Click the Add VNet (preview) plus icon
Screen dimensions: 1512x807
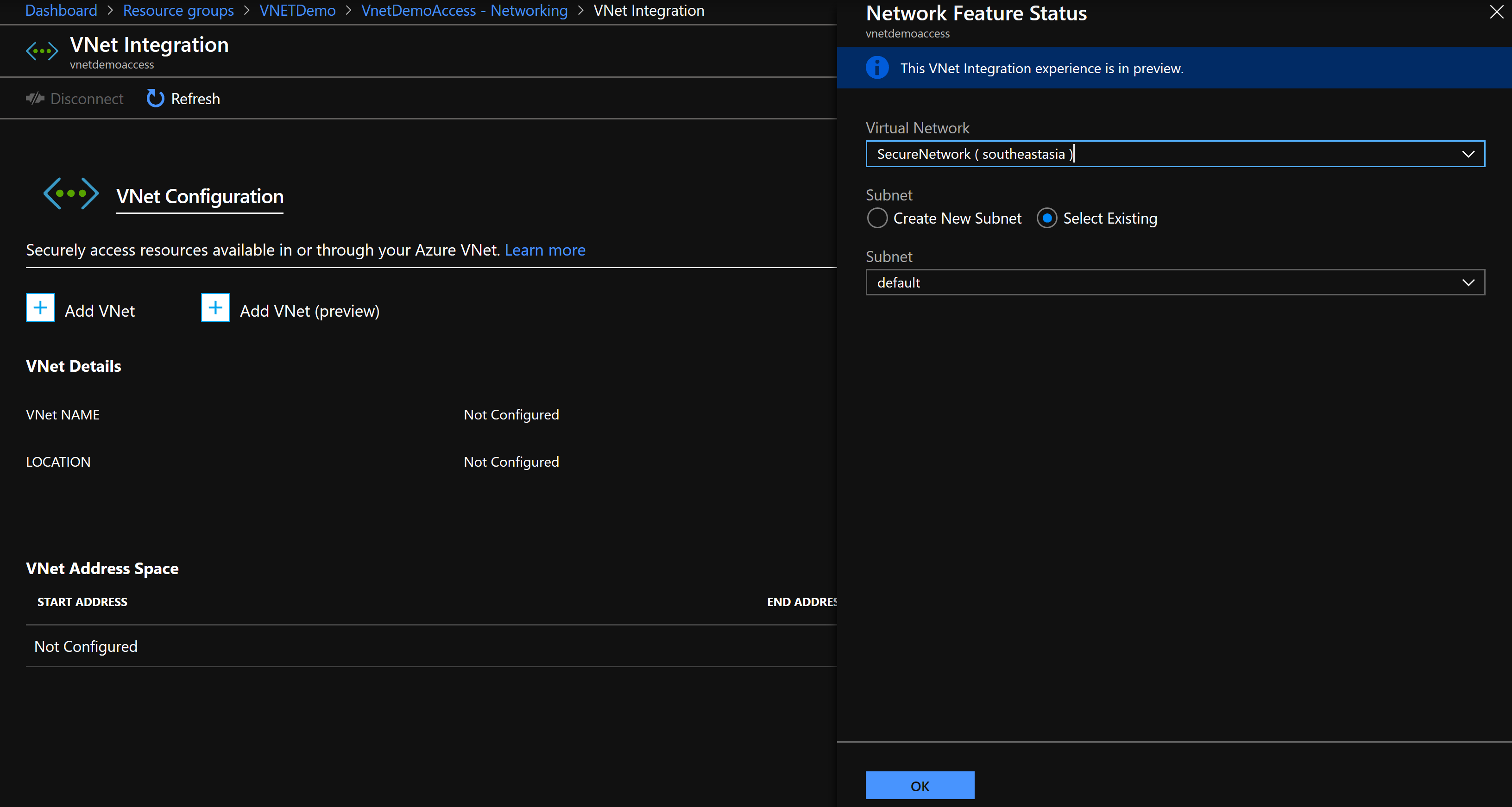(x=215, y=308)
